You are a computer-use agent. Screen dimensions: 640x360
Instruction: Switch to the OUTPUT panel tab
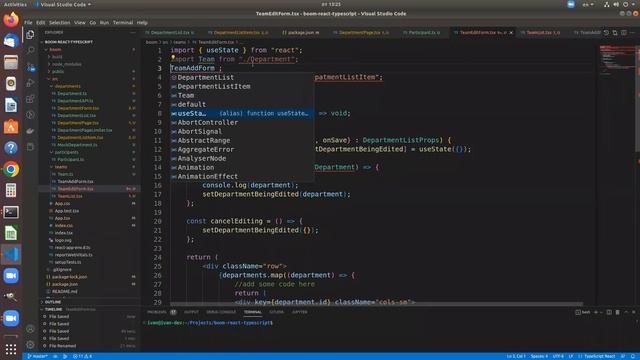pos(191,312)
